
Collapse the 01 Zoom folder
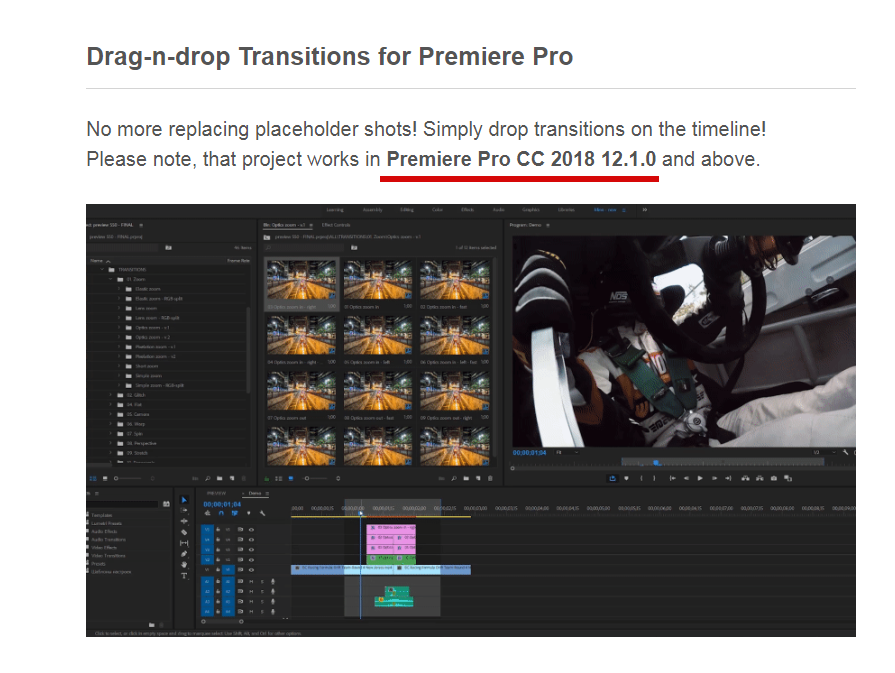[111, 279]
